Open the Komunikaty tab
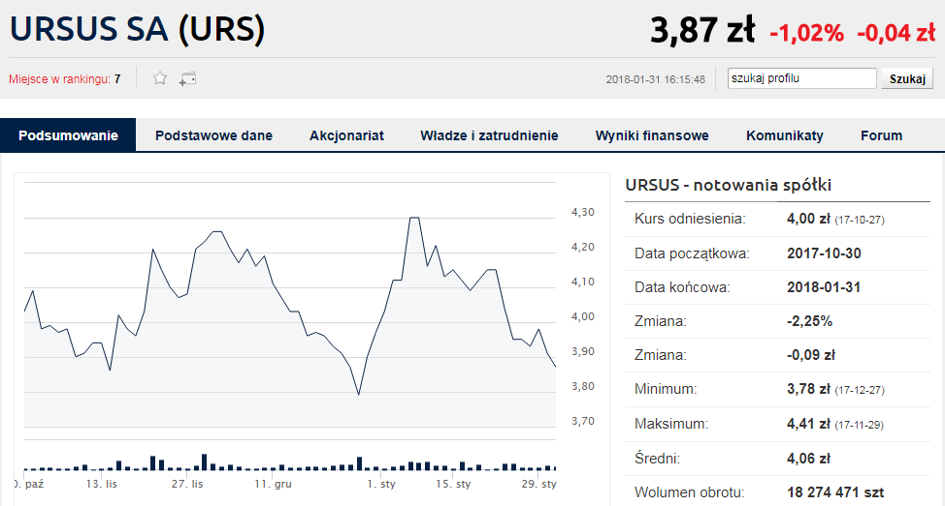Viewport: 945px width, 506px height. point(785,136)
